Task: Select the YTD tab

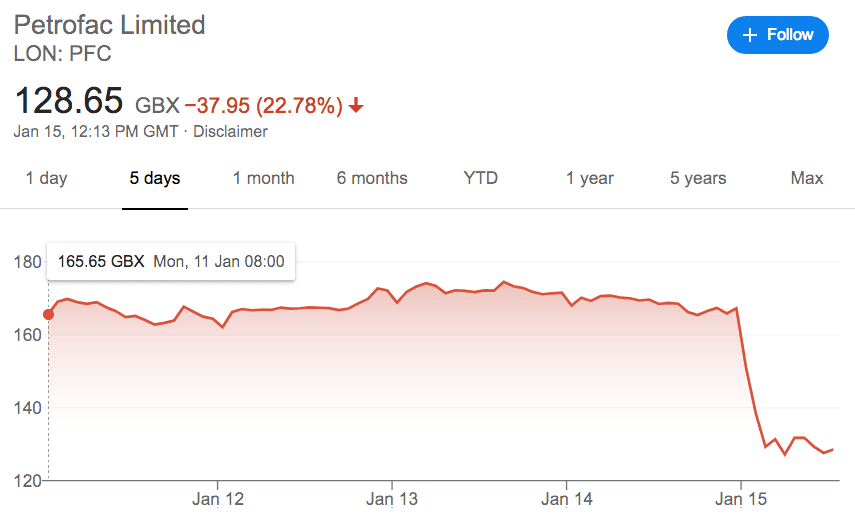Action: (x=480, y=179)
